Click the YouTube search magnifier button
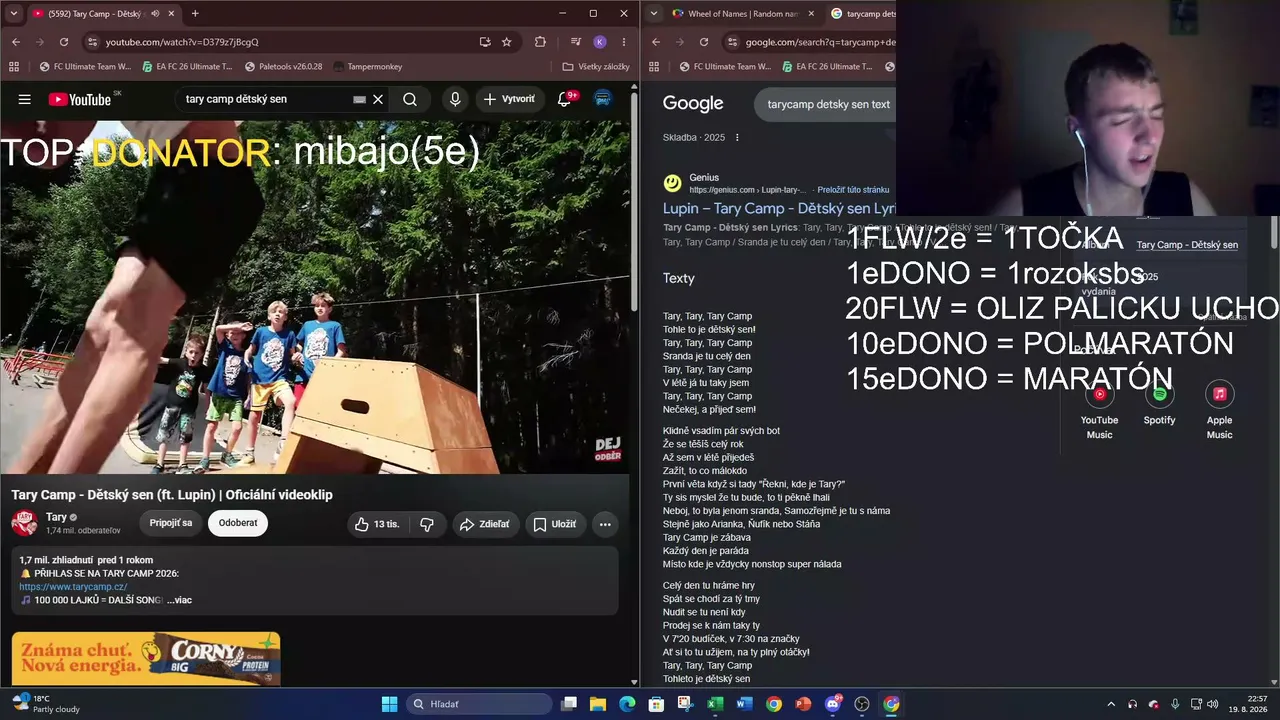The width and height of the screenshot is (1280, 720). 410,99
